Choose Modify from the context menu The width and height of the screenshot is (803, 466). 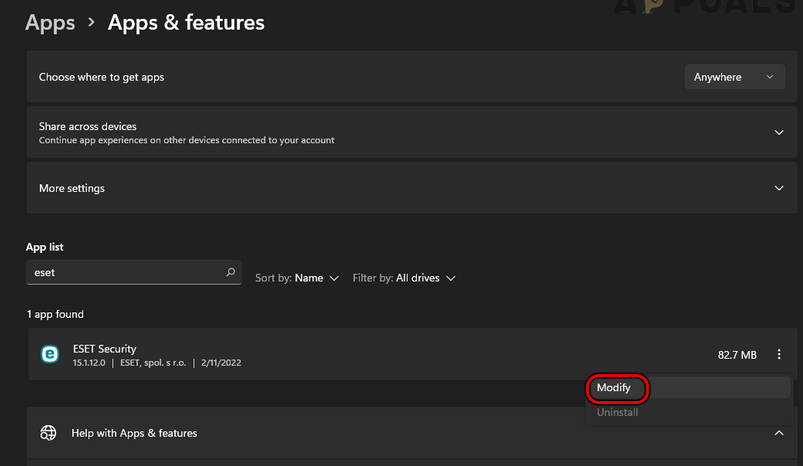coord(614,387)
